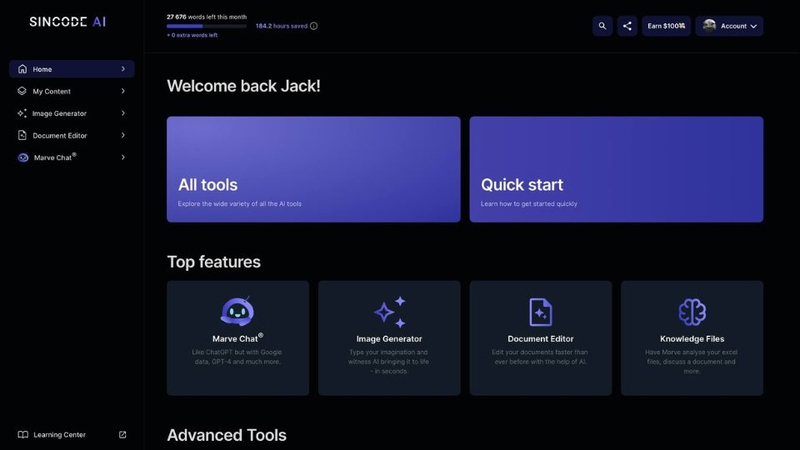Screen dimensions: 800x450
Task: Click the hours saved info icon
Action: pos(314,26)
